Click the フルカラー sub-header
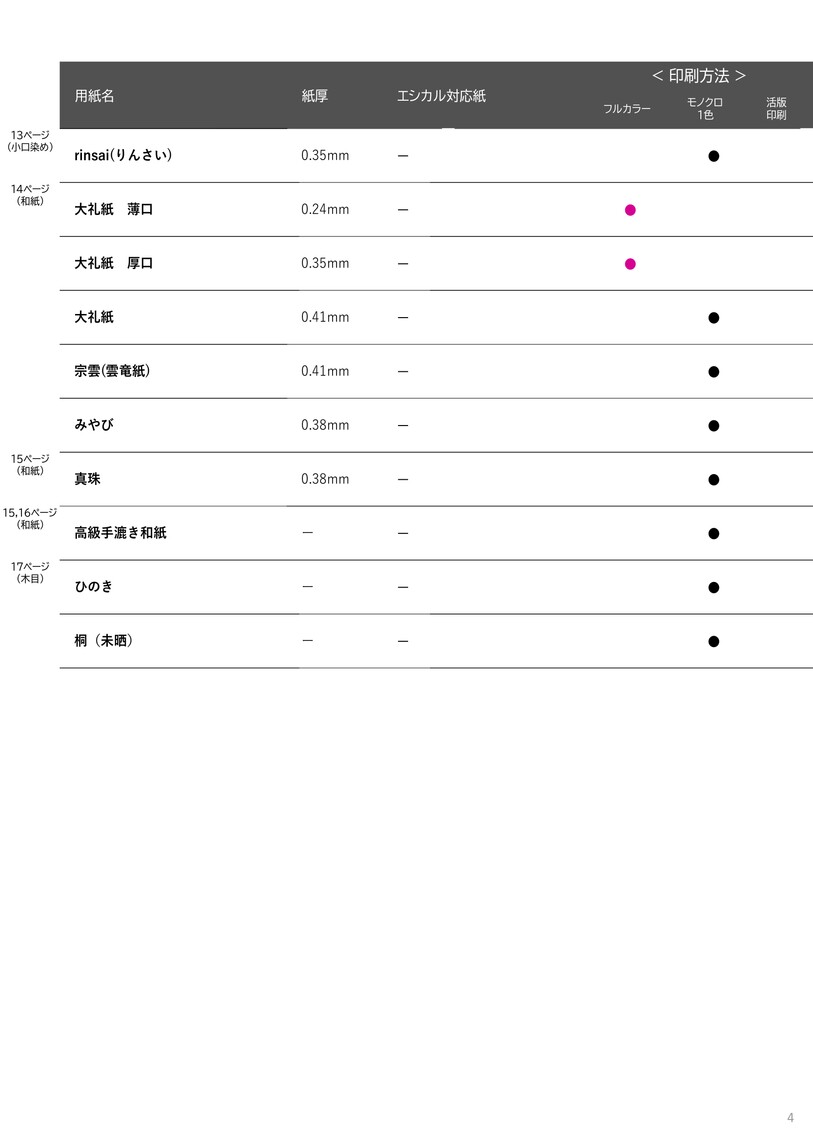This screenshot has width=813, height=1148. [x=627, y=109]
